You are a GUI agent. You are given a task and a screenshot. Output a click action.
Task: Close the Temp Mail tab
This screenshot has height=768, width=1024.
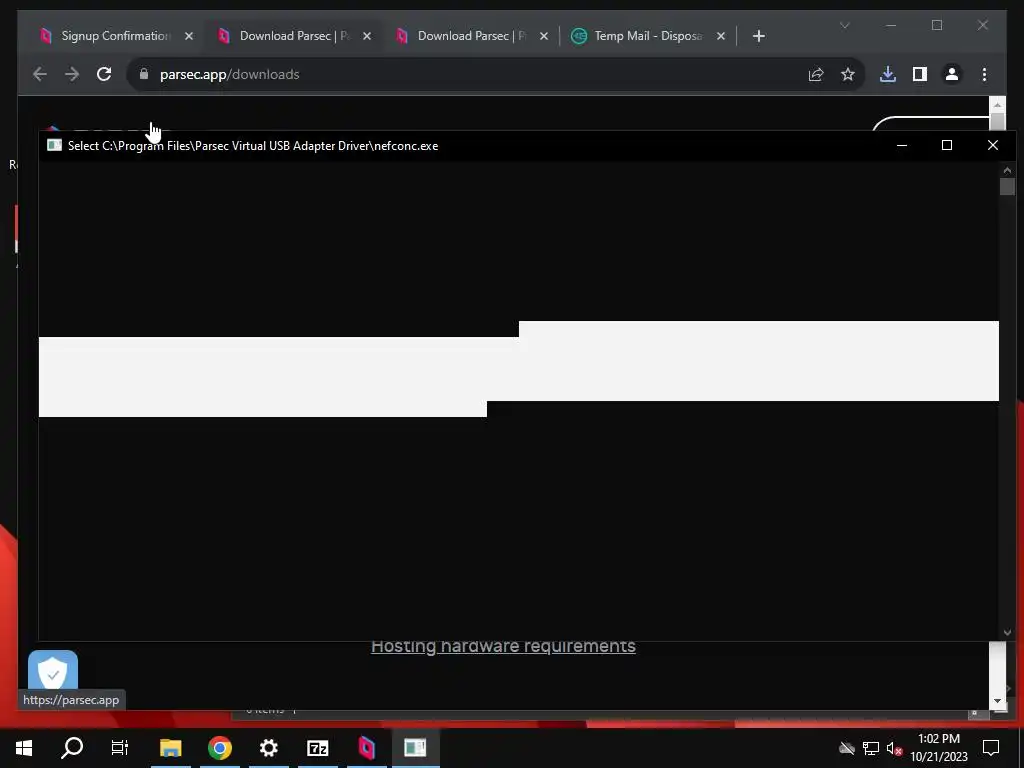[721, 36]
